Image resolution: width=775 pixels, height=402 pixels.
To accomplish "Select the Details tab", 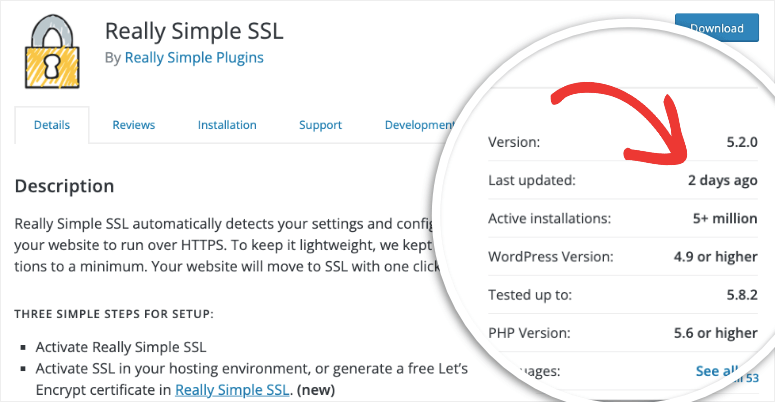I will pyautogui.click(x=52, y=125).
